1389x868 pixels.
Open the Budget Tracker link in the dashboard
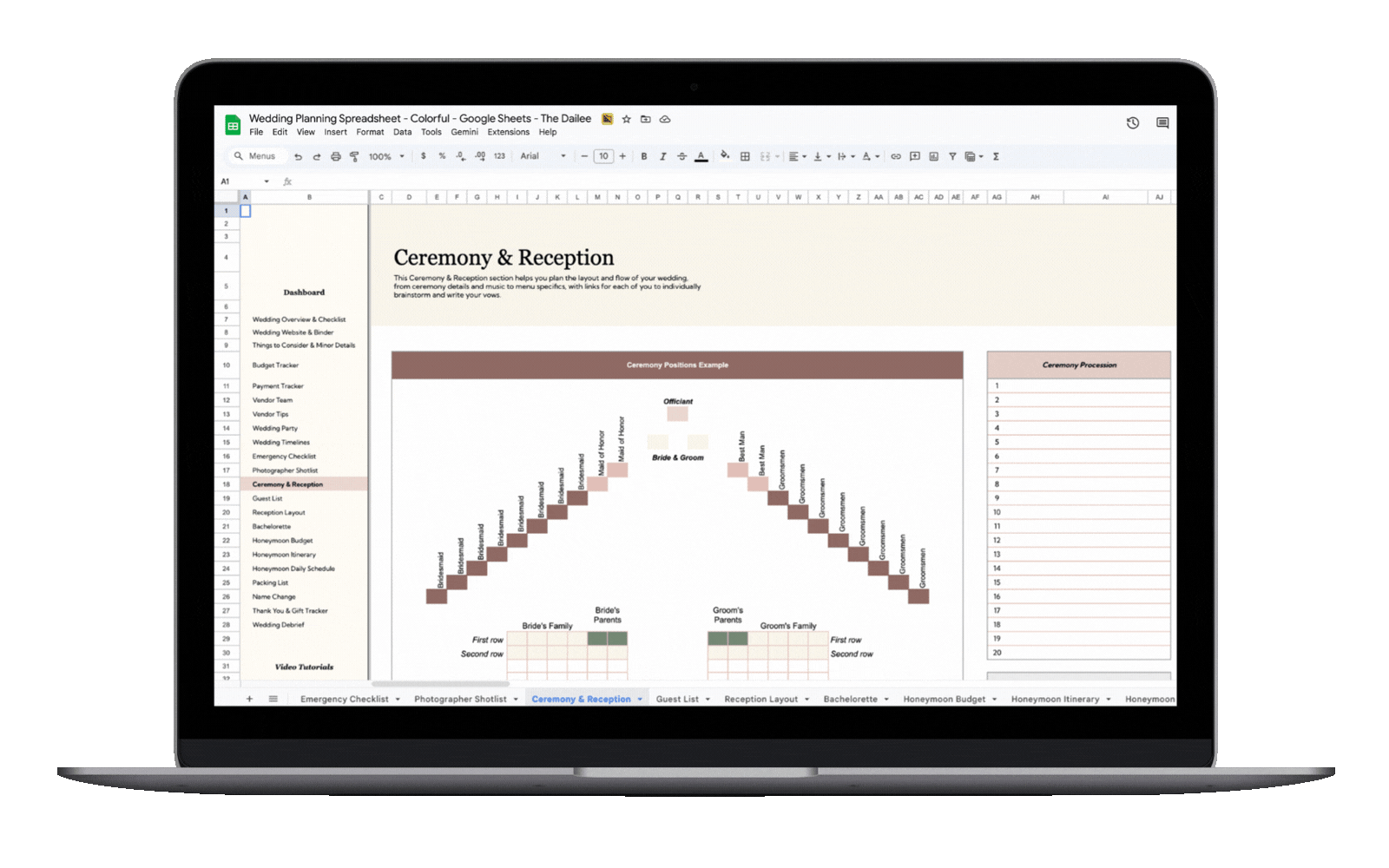click(x=275, y=365)
